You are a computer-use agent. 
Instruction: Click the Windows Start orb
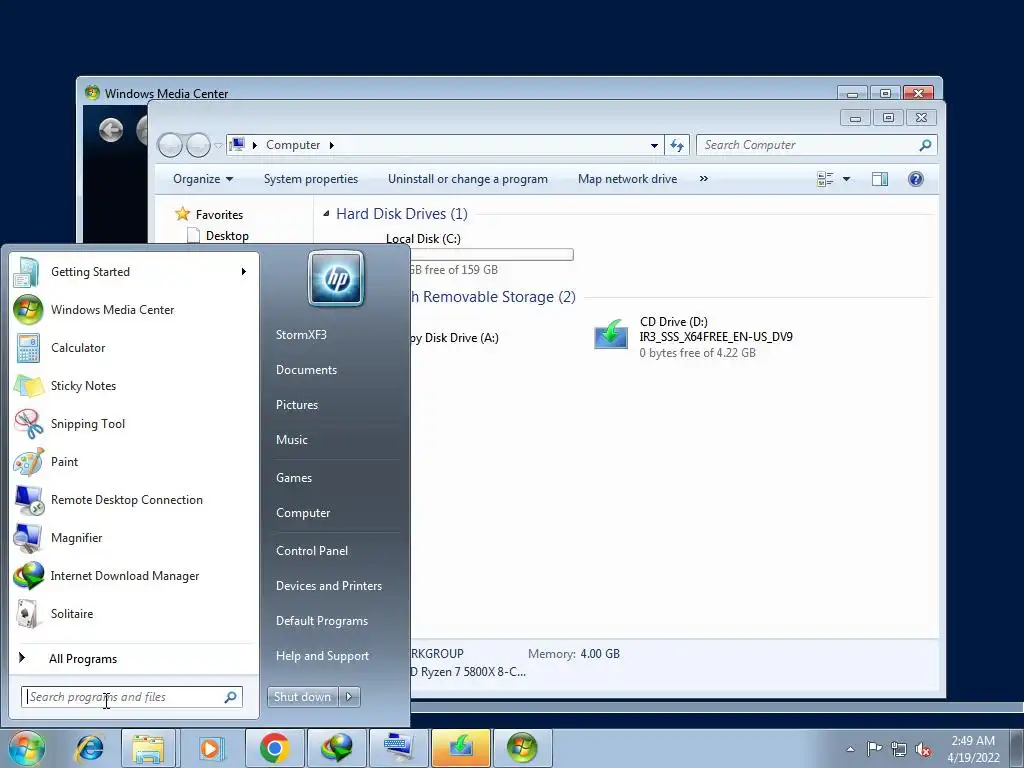(27, 748)
